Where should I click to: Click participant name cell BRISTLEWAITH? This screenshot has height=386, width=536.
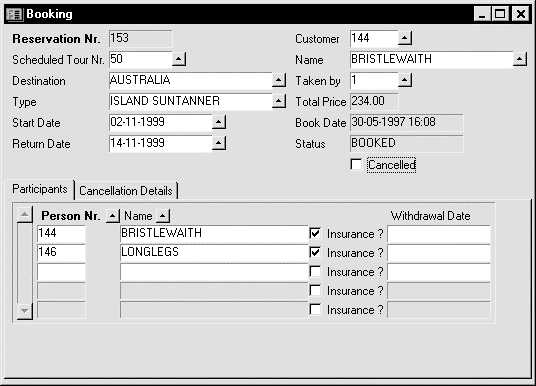214,234
